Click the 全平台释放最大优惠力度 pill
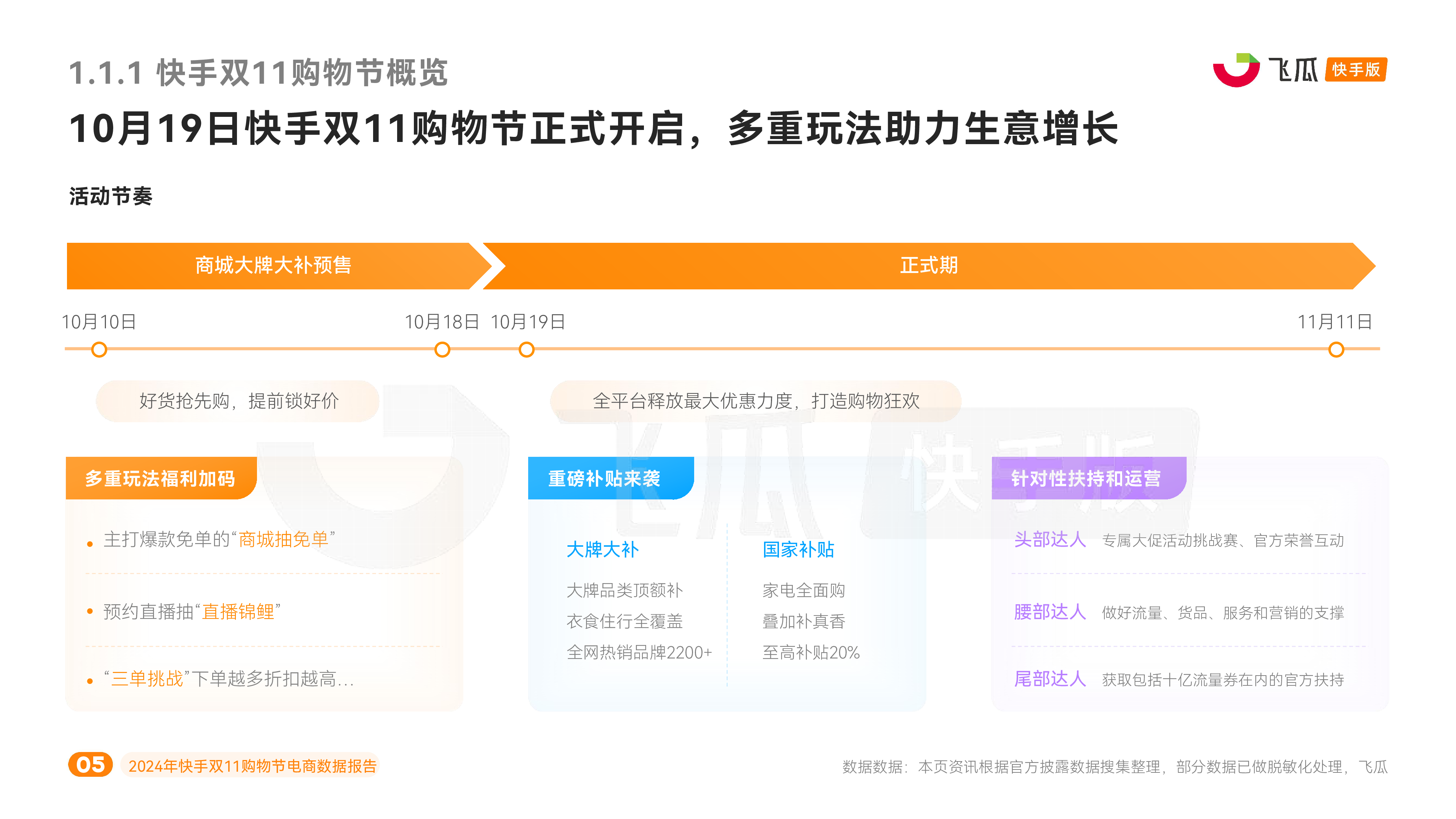This screenshot has height=819, width=1456. [756, 401]
